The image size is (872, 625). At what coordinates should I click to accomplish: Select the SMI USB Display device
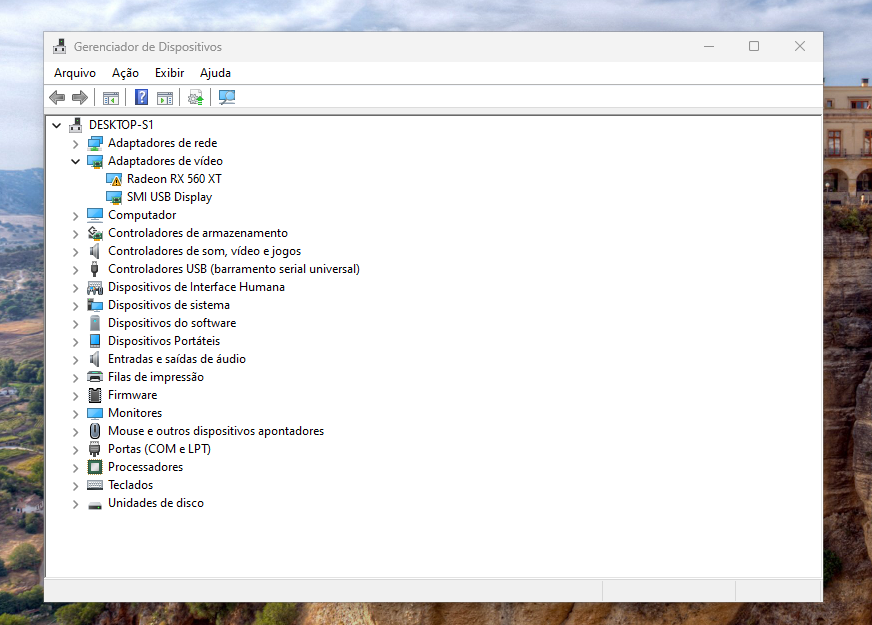tap(170, 197)
